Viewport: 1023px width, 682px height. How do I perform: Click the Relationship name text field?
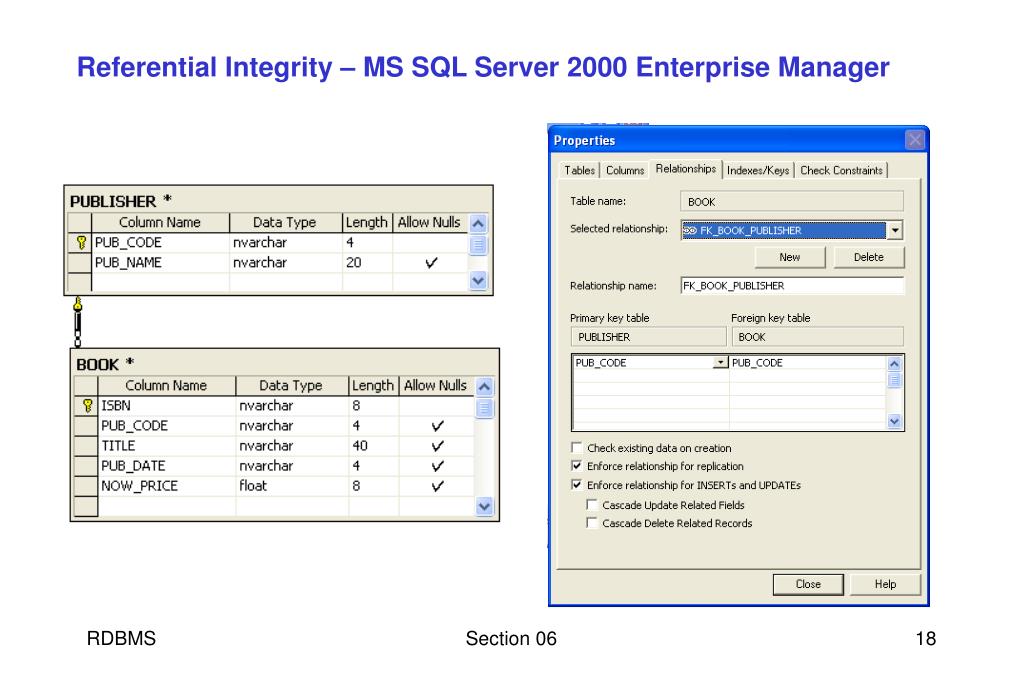(x=791, y=285)
